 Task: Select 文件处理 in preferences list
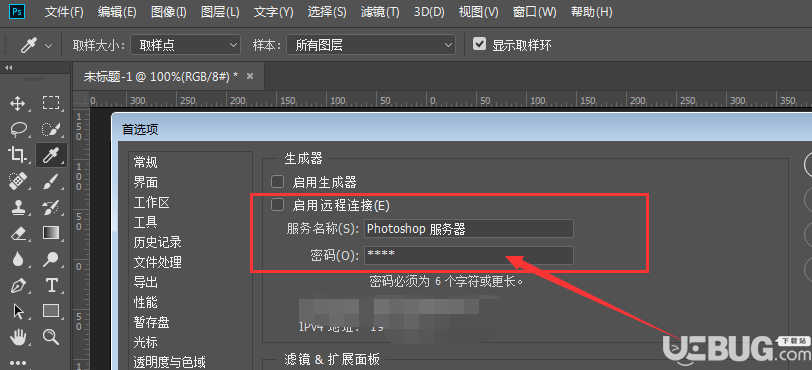[x=157, y=262]
